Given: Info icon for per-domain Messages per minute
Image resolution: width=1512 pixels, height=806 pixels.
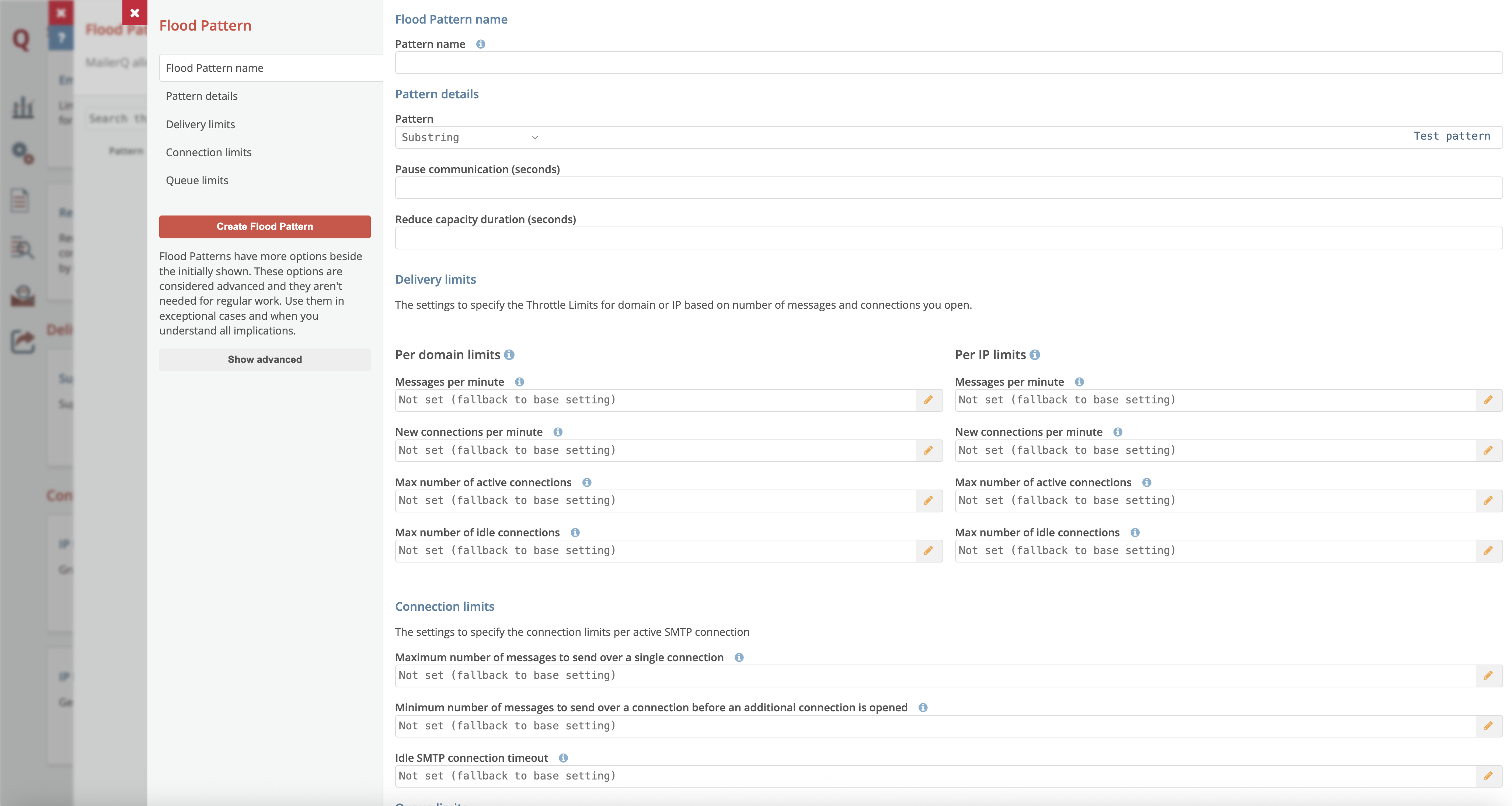Looking at the screenshot, I should pos(519,382).
